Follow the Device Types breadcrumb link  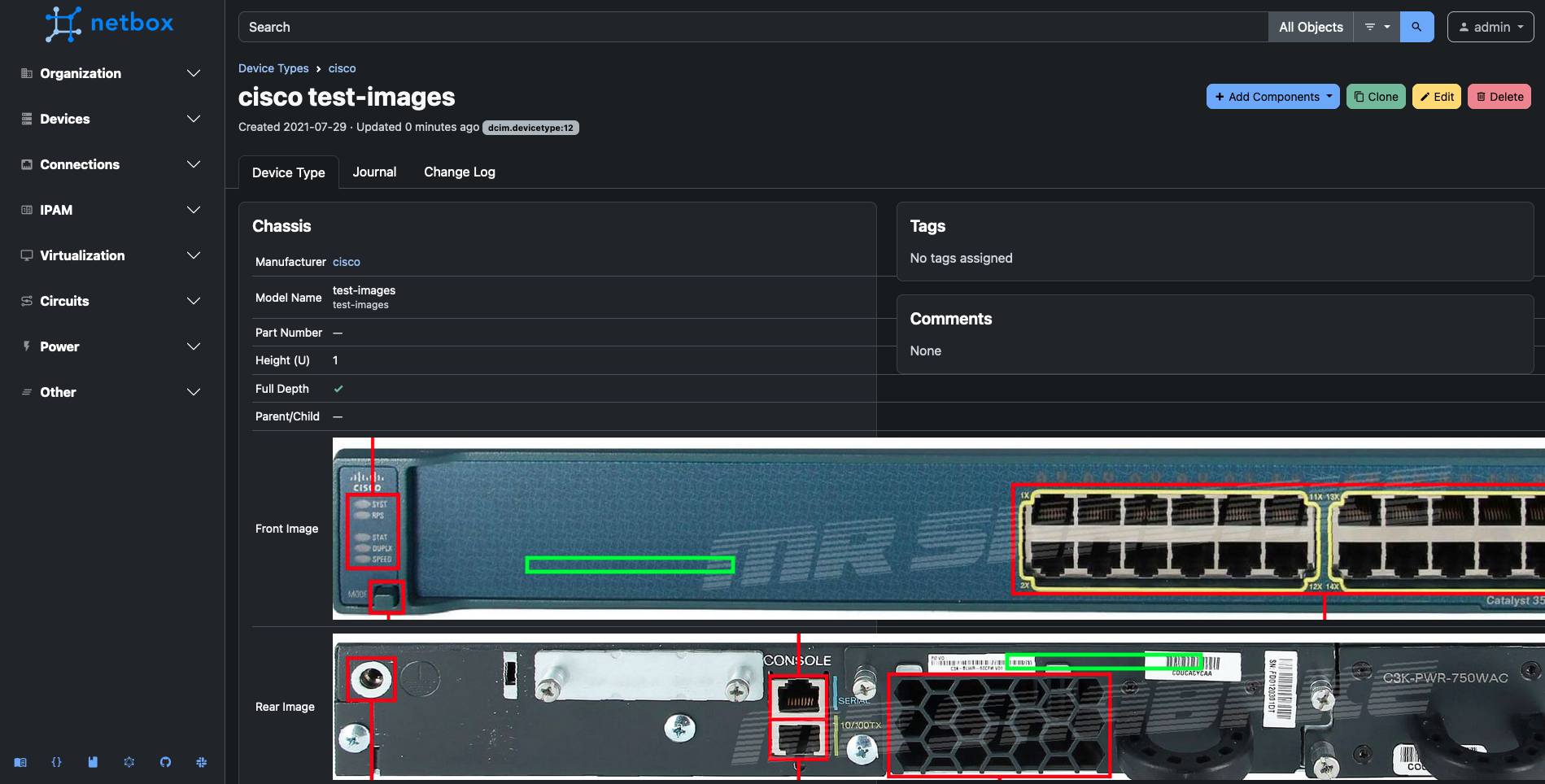click(273, 68)
